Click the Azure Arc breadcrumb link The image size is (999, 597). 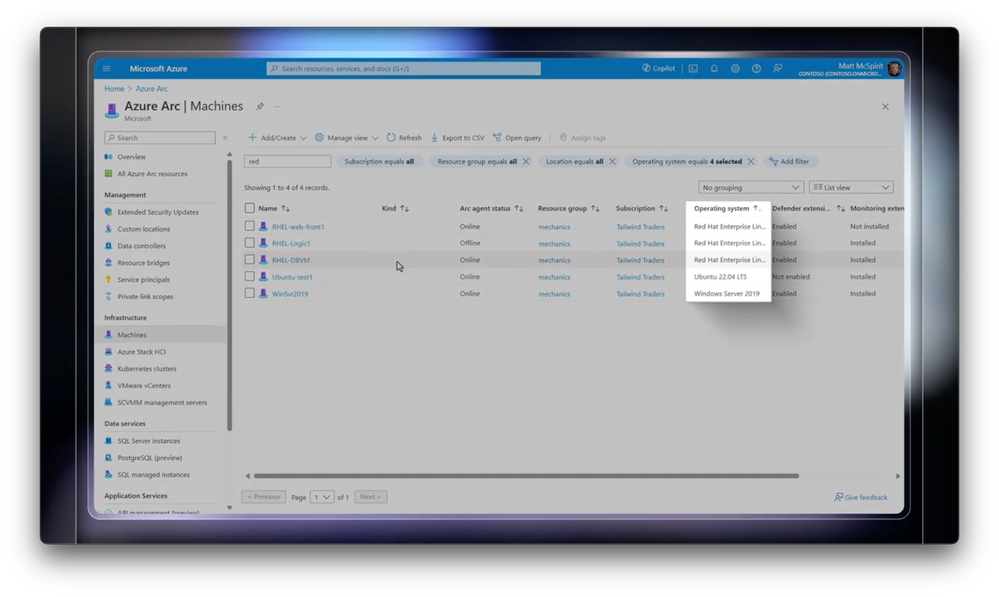coord(151,89)
